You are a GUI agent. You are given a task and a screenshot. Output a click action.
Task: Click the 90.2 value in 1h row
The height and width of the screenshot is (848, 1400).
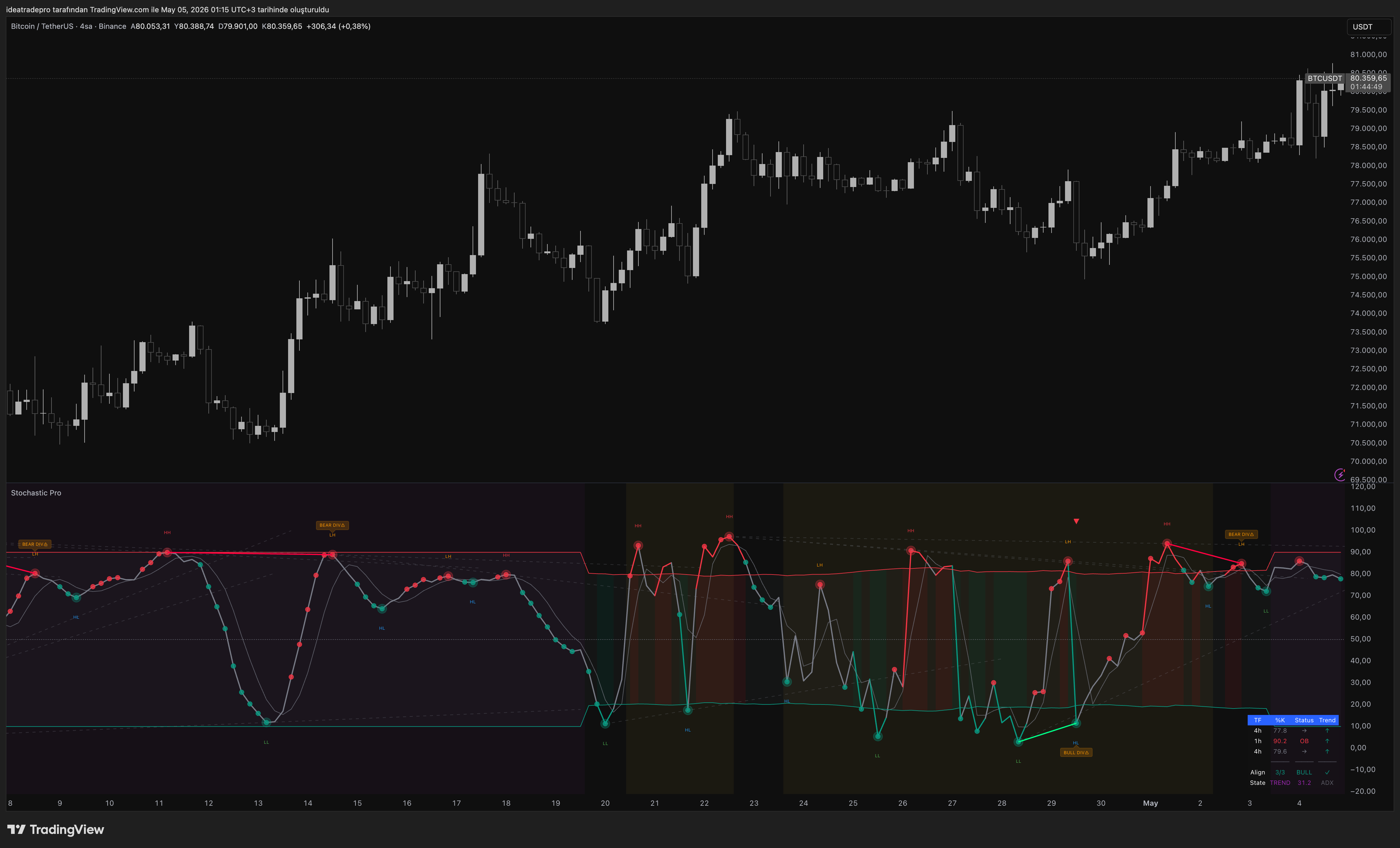point(1280,741)
